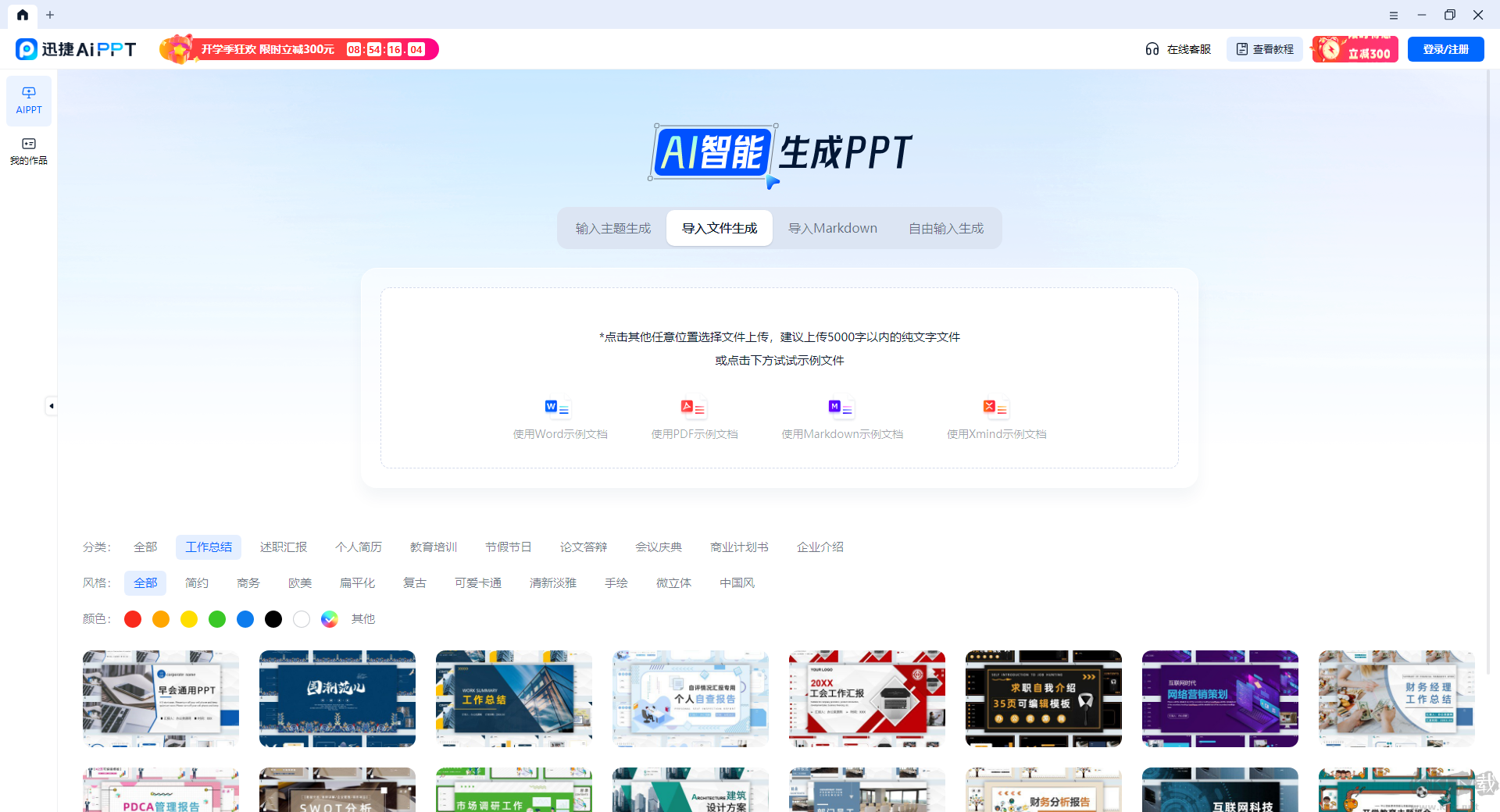Select style 中国风
The image size is (1500, 812).
[737, 583]
